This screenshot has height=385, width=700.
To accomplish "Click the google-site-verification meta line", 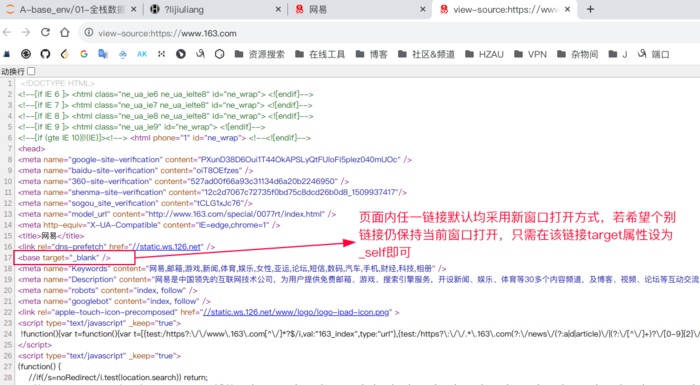I will (x=215, y=159).
